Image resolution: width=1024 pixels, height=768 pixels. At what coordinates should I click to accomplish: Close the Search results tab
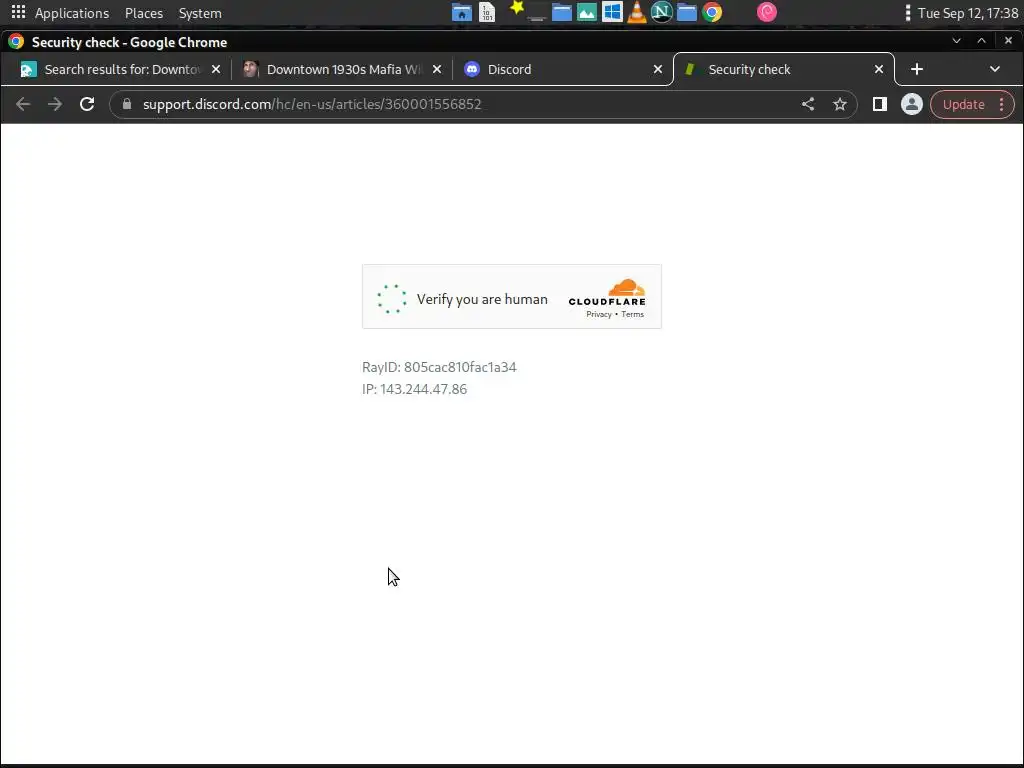216,69
